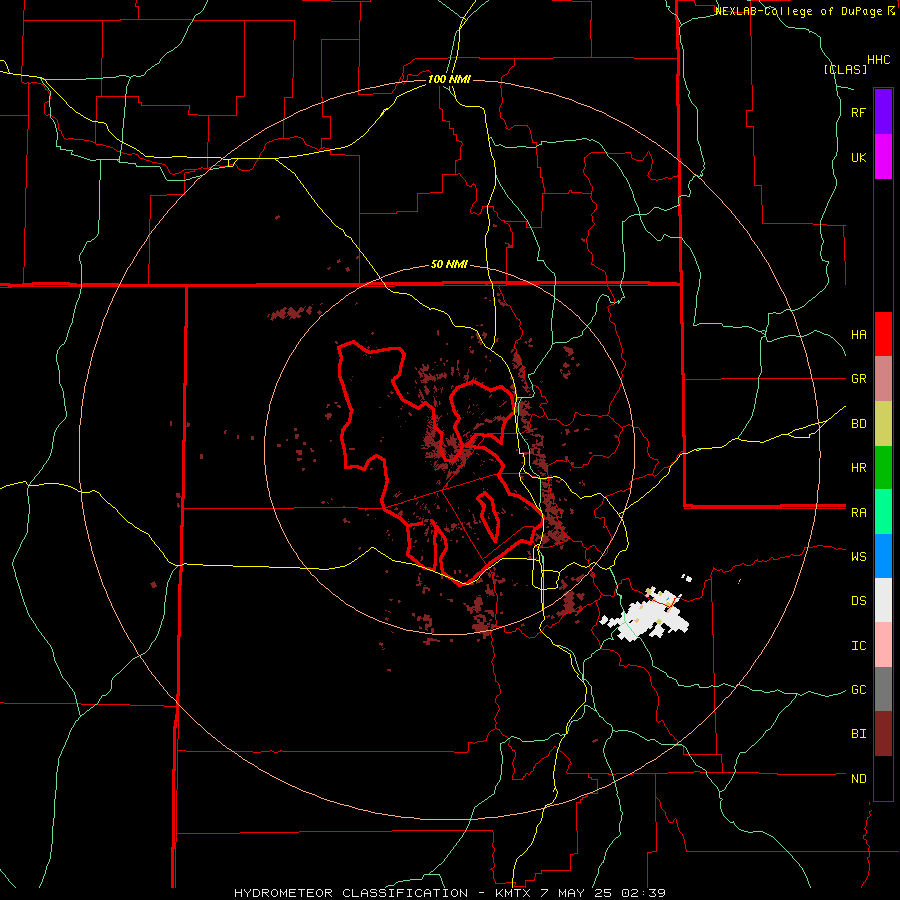Click the UK magenta legend swatch
Viewport: 900px width, 900px height.
point(883,157)
